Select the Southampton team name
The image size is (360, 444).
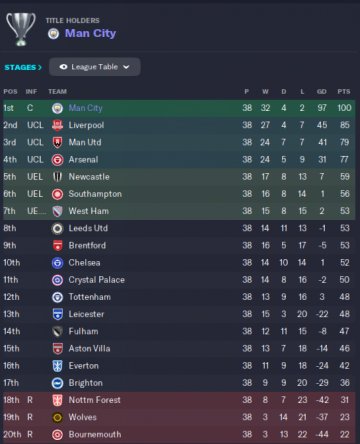(x=95, y=194)
